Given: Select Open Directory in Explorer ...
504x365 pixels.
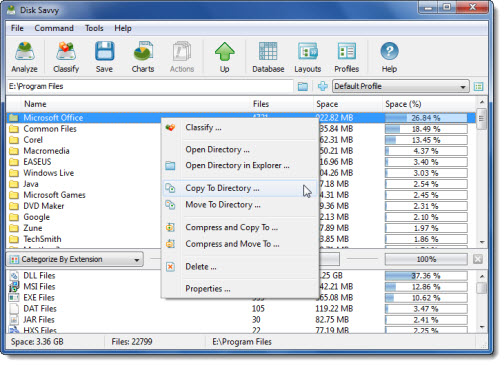Looking at the screenshot, I should pos(239,166).
